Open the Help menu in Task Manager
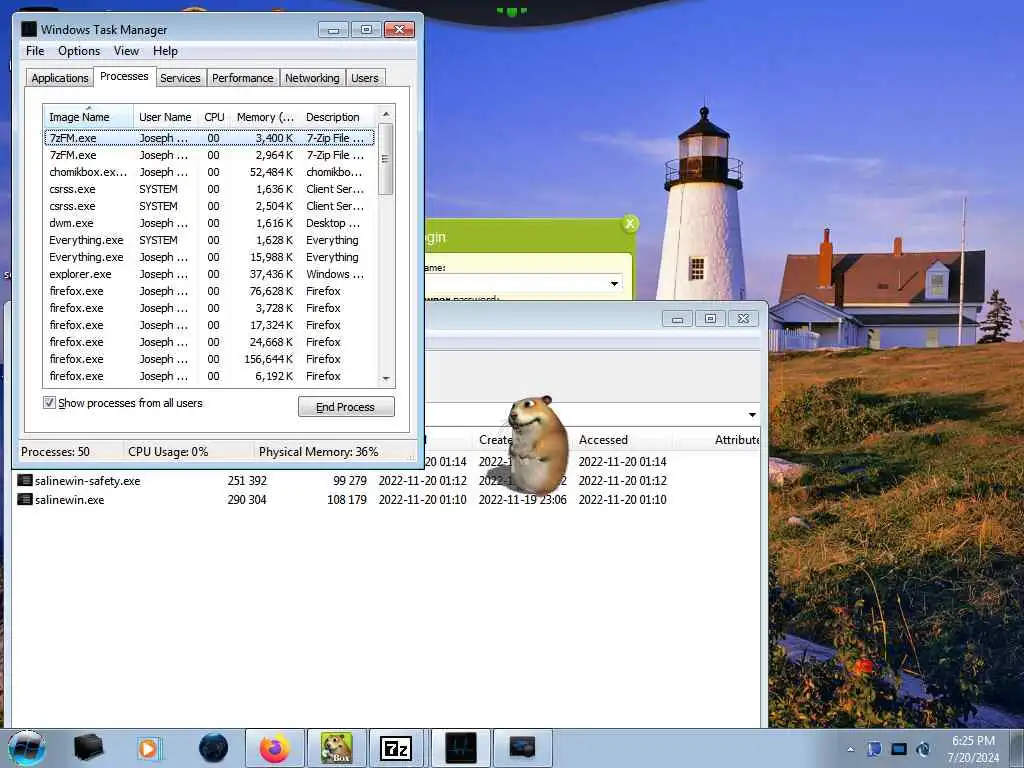 [165, 51]
